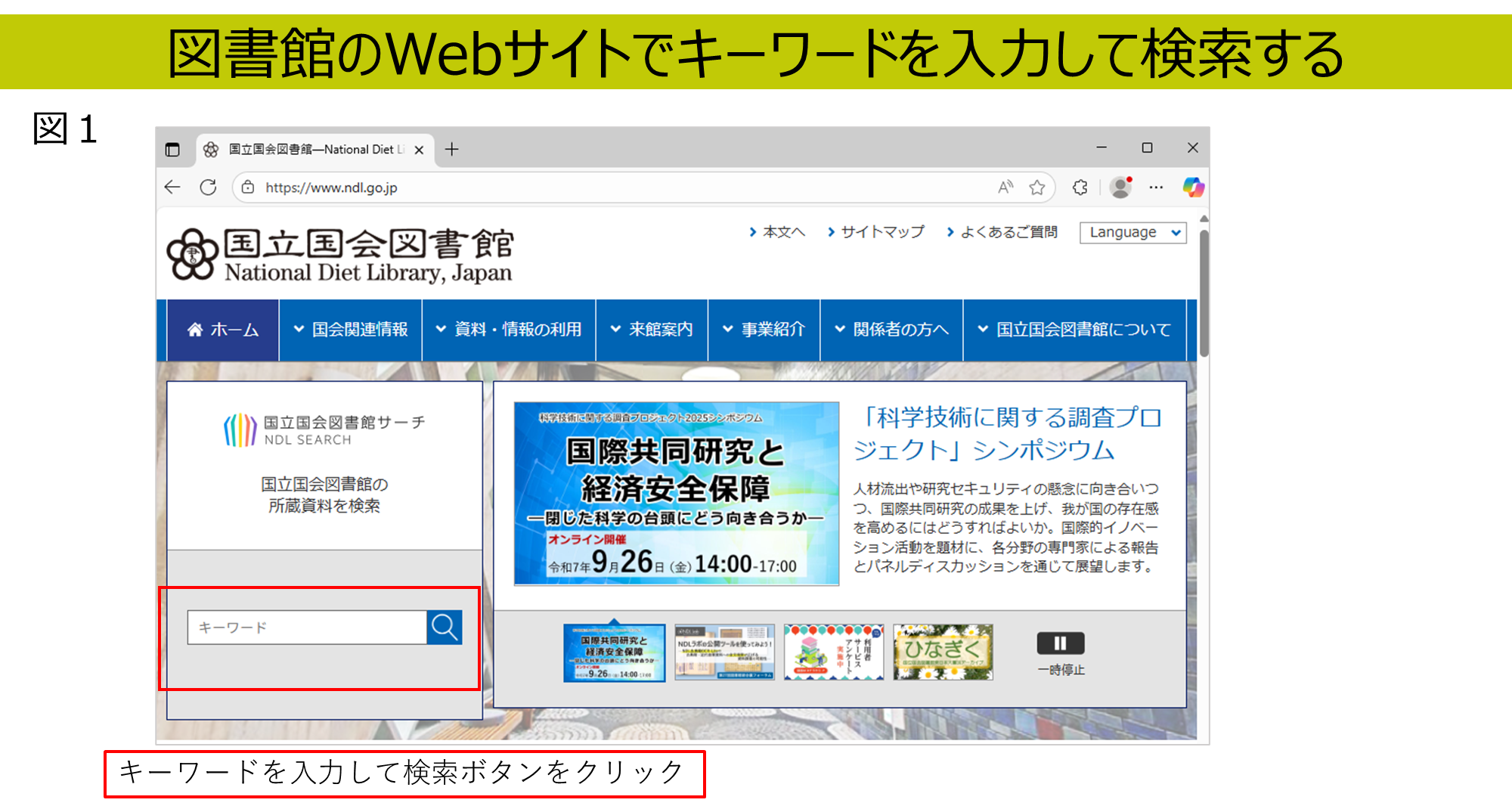The height and width of the screenshot is (809, 1512).
Task: Click the magnifying glass search button
Action: [x=444, y=628]
